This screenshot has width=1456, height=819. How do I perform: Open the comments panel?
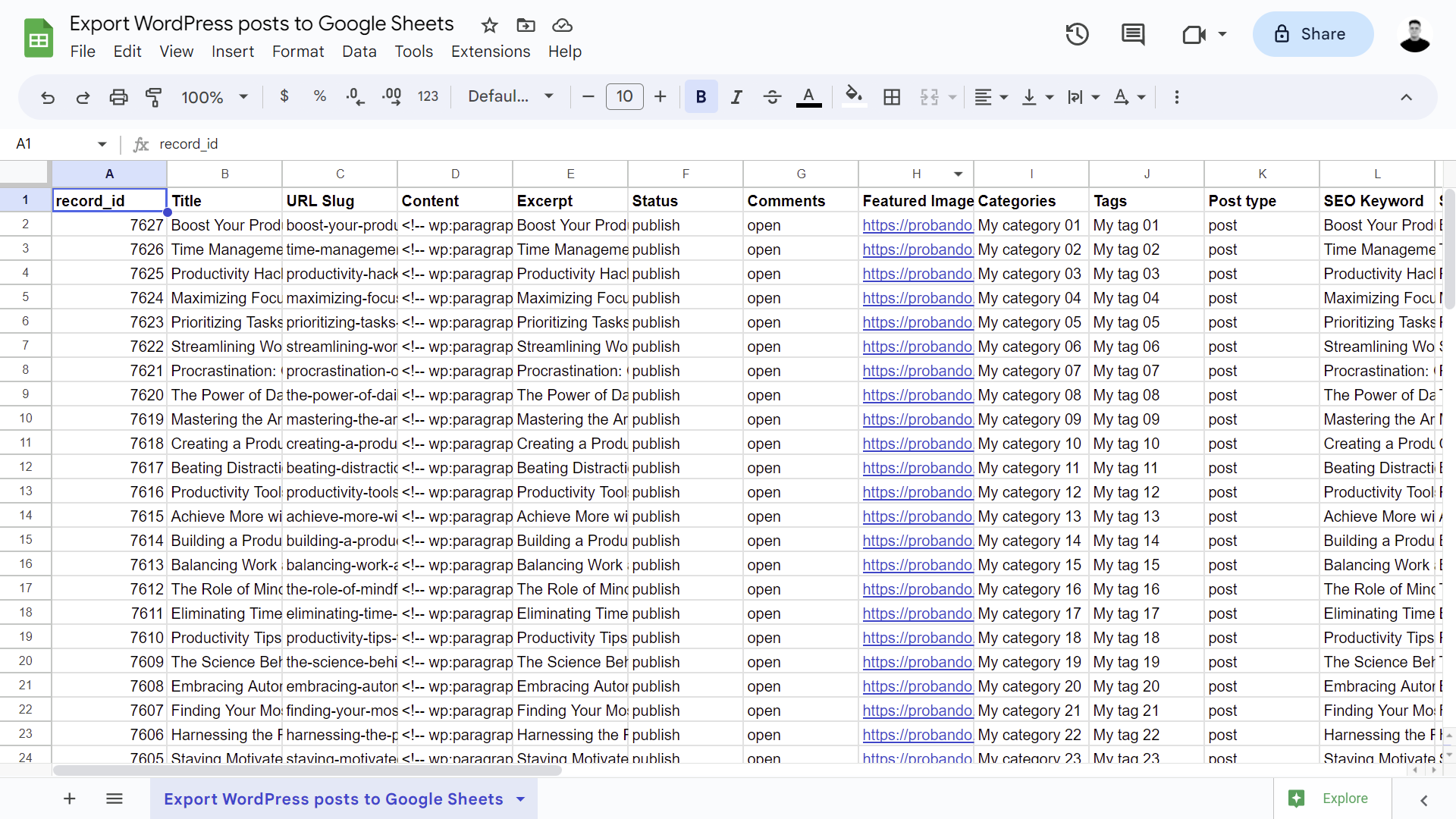pyautogui.click(x=1133, y=34)
